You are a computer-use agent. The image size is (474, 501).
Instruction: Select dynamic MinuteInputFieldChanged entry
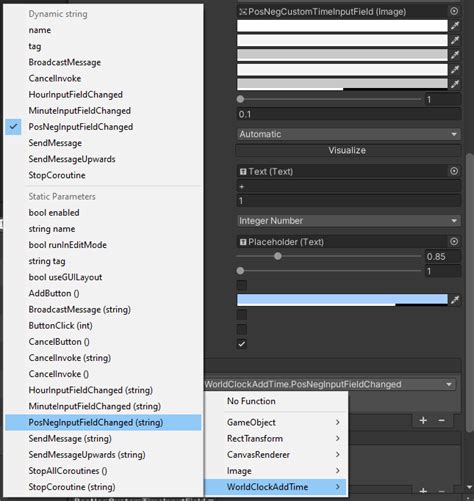[x=103, y=111]
